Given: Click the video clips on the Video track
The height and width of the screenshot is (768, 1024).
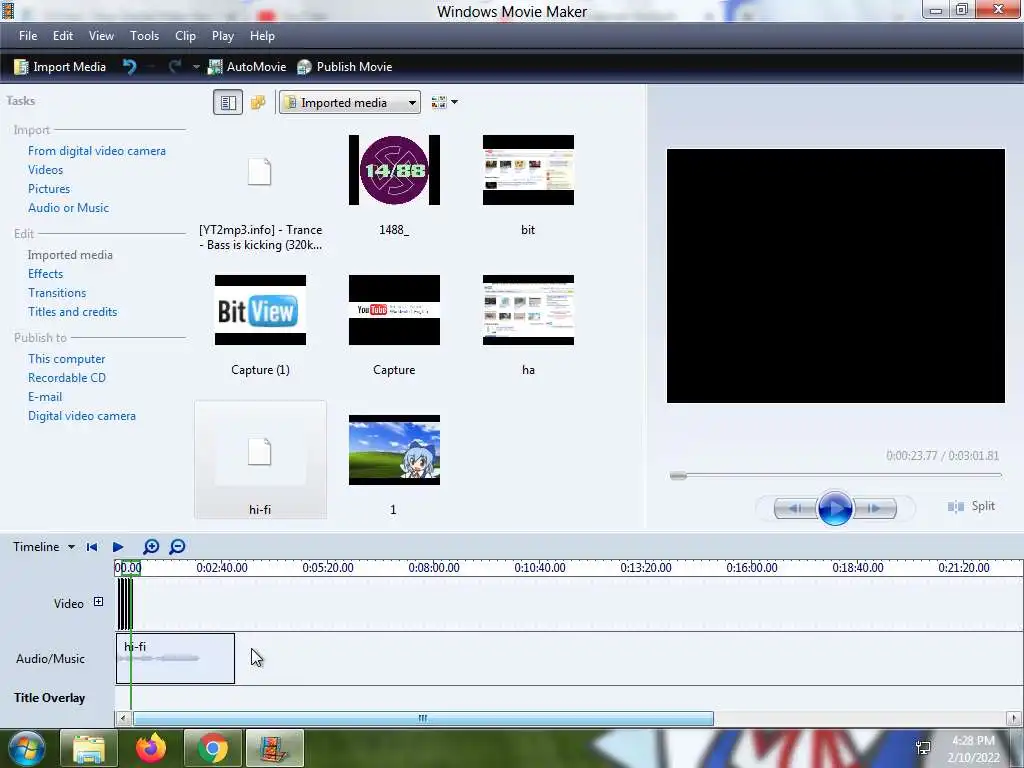Looking at the screenshot, I should coord(125,604).
